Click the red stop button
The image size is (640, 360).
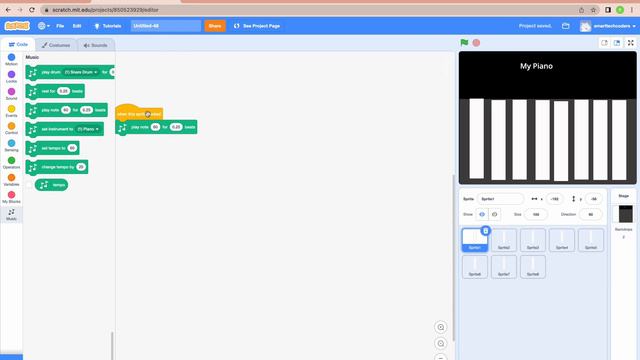coord(476,42)
